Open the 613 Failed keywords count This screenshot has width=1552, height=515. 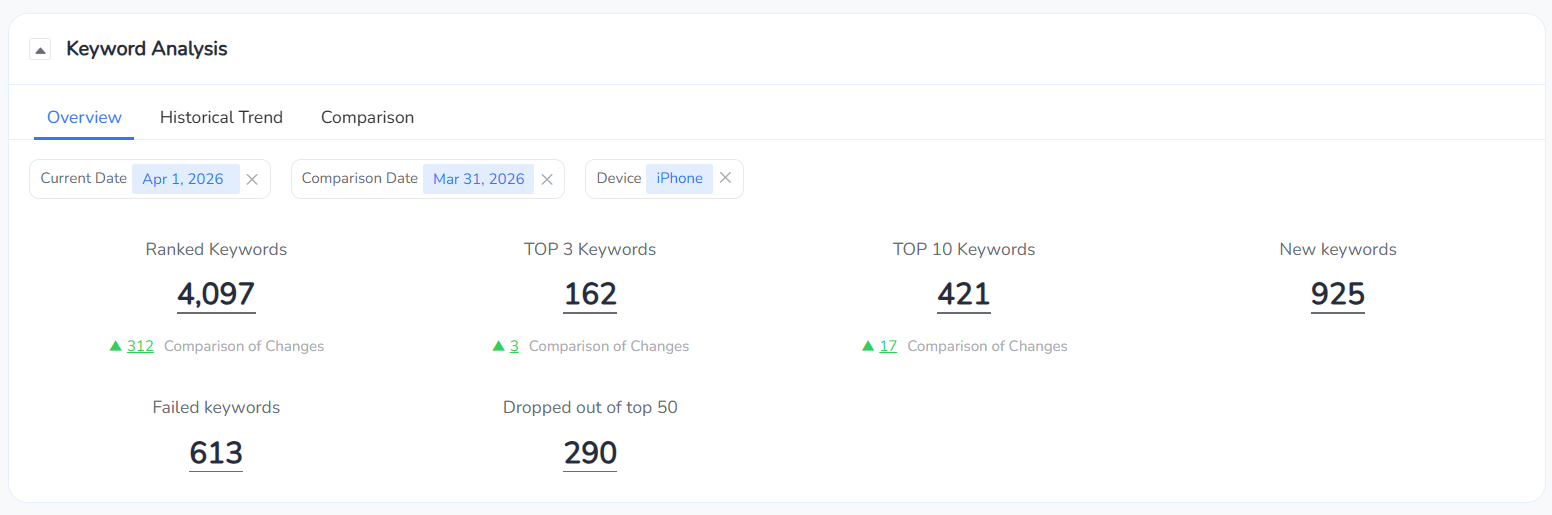point(216,453)
